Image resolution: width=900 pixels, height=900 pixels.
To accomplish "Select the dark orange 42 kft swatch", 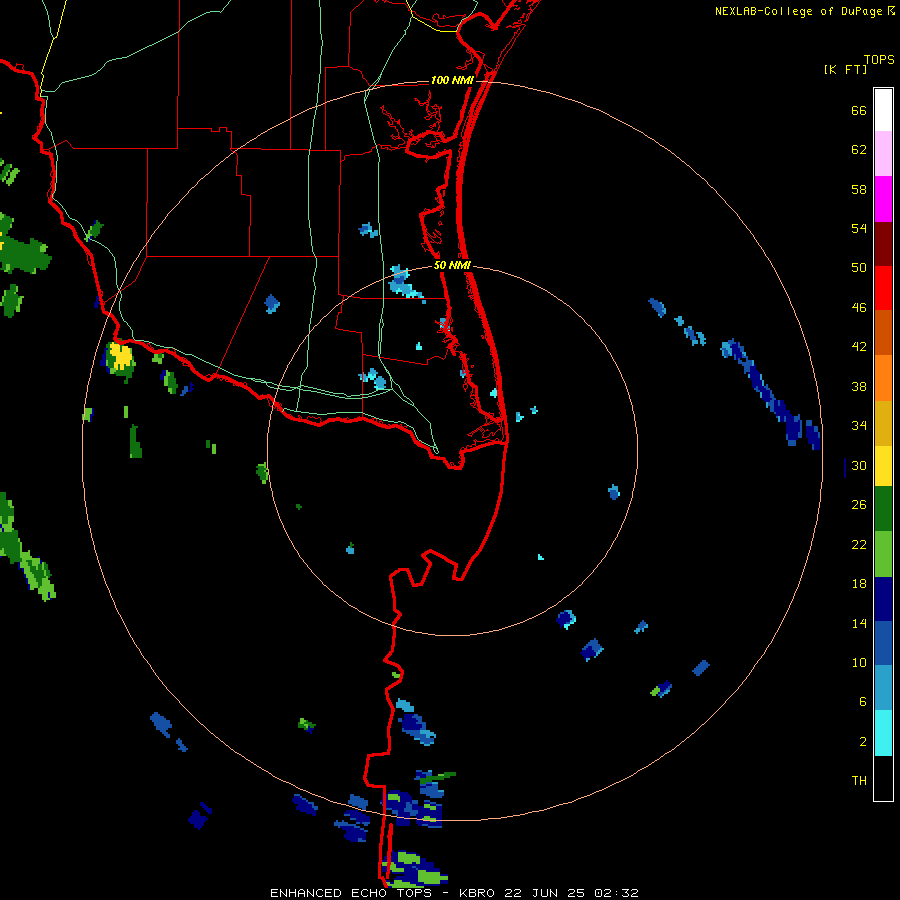I will coord(883,333).
